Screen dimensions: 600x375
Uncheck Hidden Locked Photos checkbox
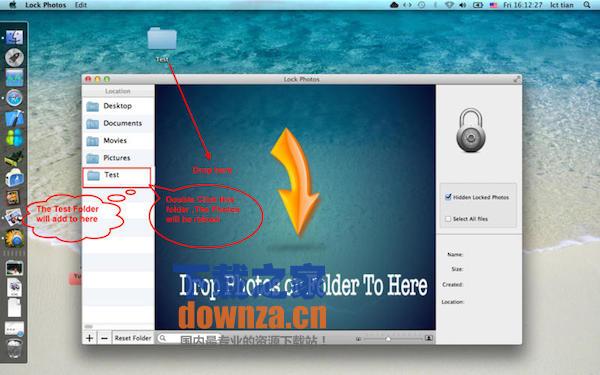click(x=448, y=197)
